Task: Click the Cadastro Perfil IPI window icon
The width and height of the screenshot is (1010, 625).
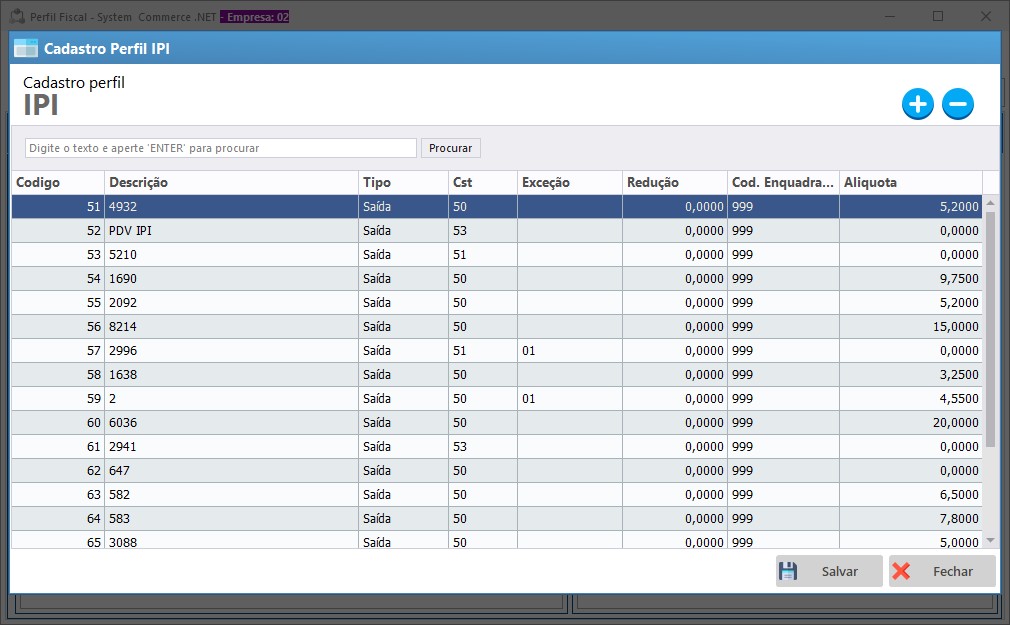Action: click(x=26, y=48)
